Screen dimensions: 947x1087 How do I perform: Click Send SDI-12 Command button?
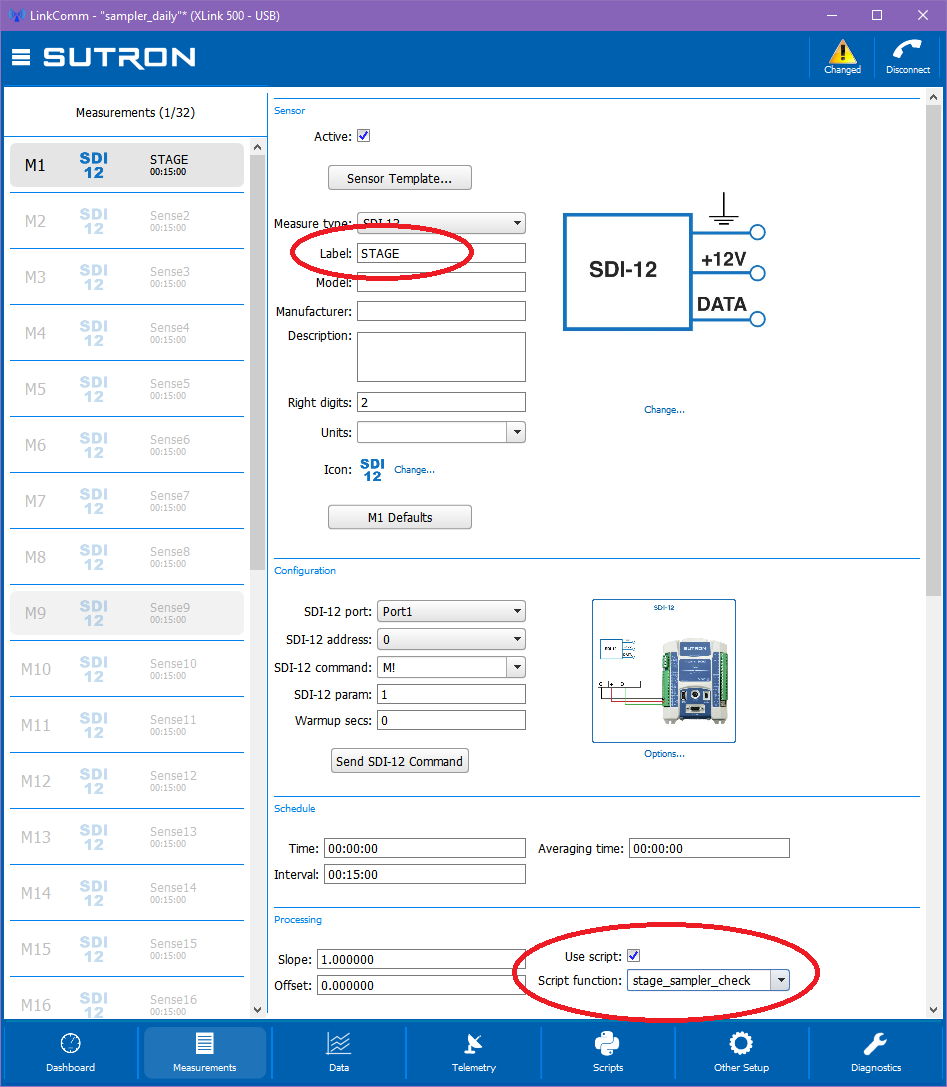399,760
